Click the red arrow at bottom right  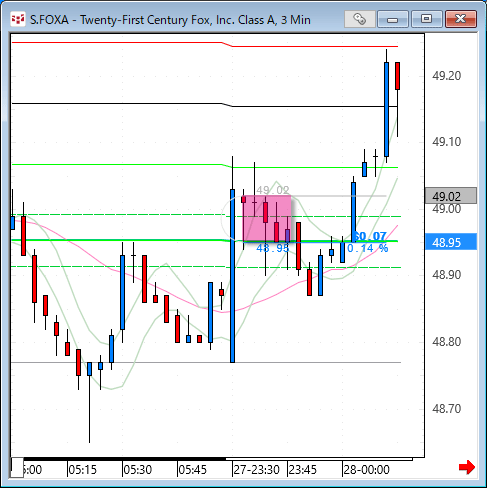point(467,467)
